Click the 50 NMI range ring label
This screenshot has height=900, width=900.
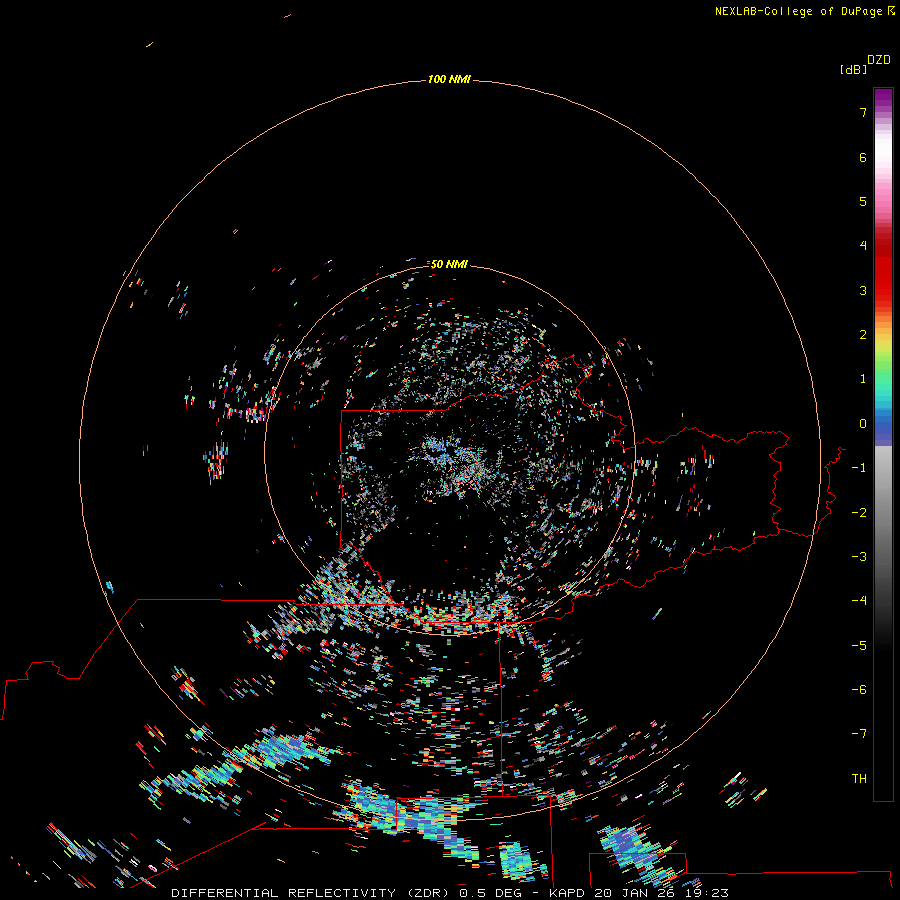coord(449,264)
